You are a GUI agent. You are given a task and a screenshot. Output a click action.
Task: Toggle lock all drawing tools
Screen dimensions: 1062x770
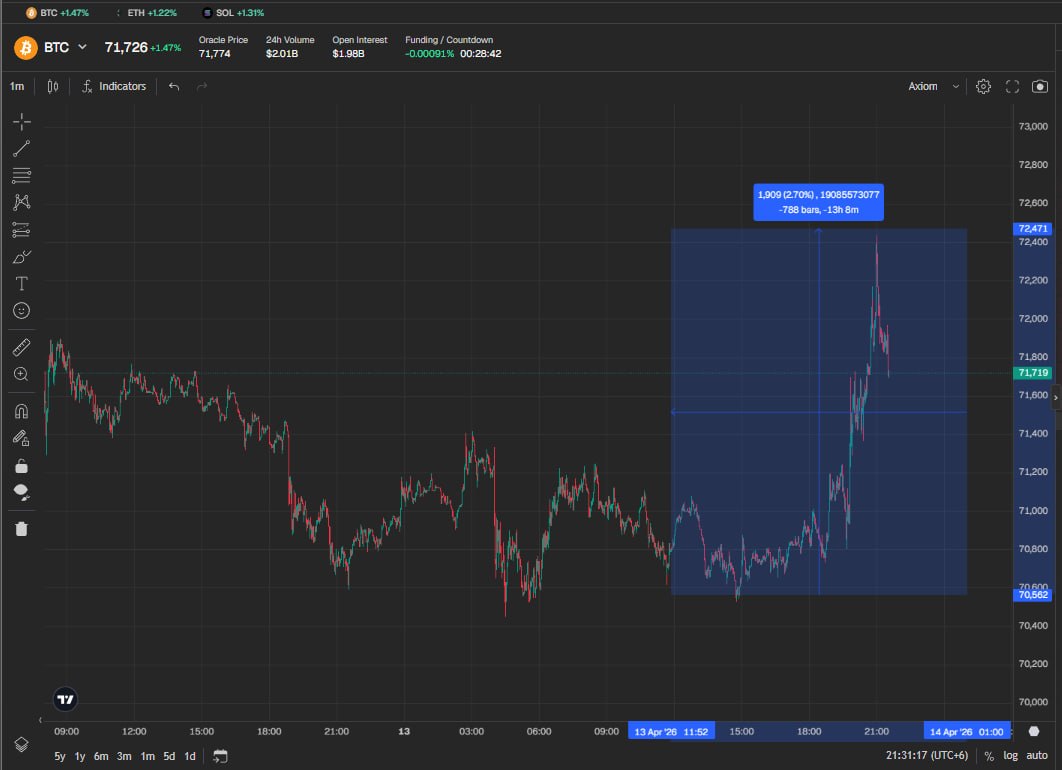click(x=22, y=466)
